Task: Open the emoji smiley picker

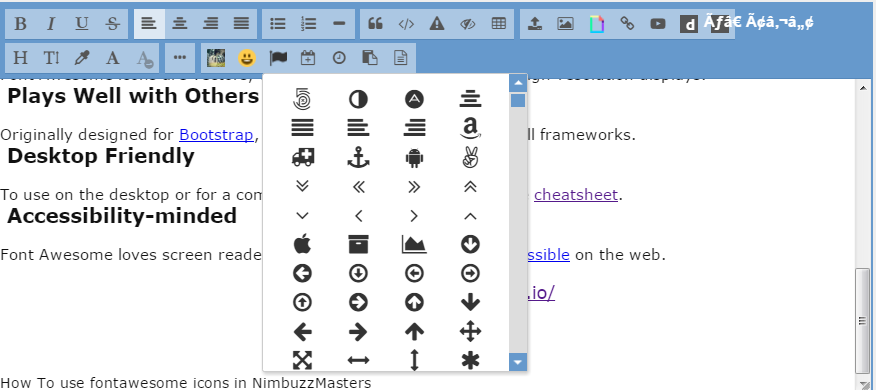Action: click(246, 58)
